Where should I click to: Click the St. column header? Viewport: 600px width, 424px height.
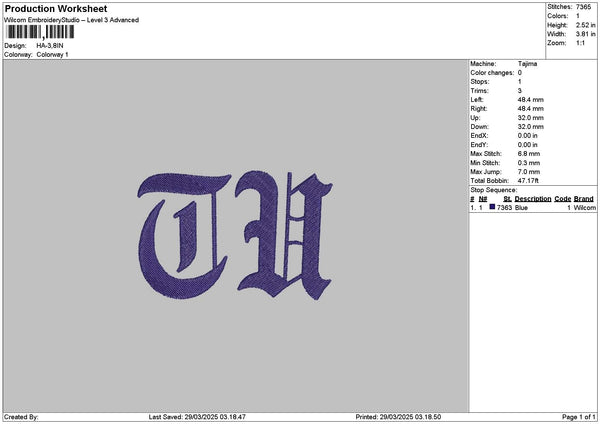click(x=507, y=199)
